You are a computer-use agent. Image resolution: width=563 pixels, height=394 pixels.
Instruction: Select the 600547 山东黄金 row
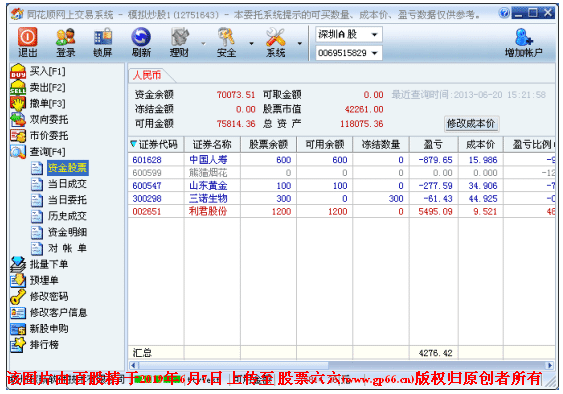tap(341, 186)
